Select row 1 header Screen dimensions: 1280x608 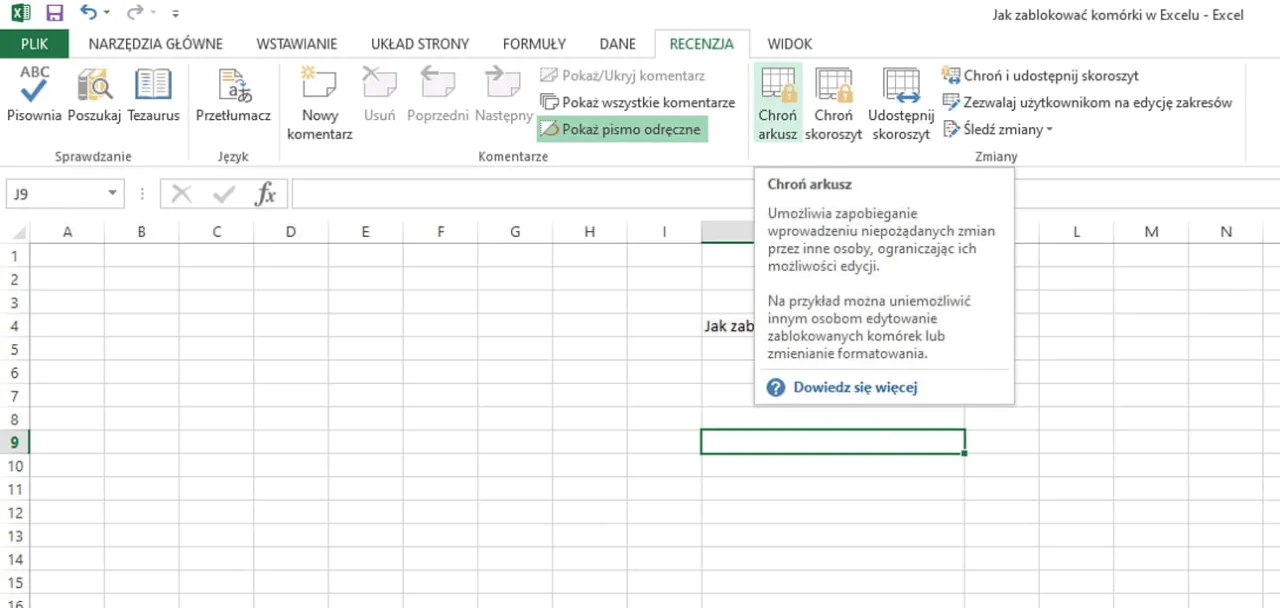point(15,256)
